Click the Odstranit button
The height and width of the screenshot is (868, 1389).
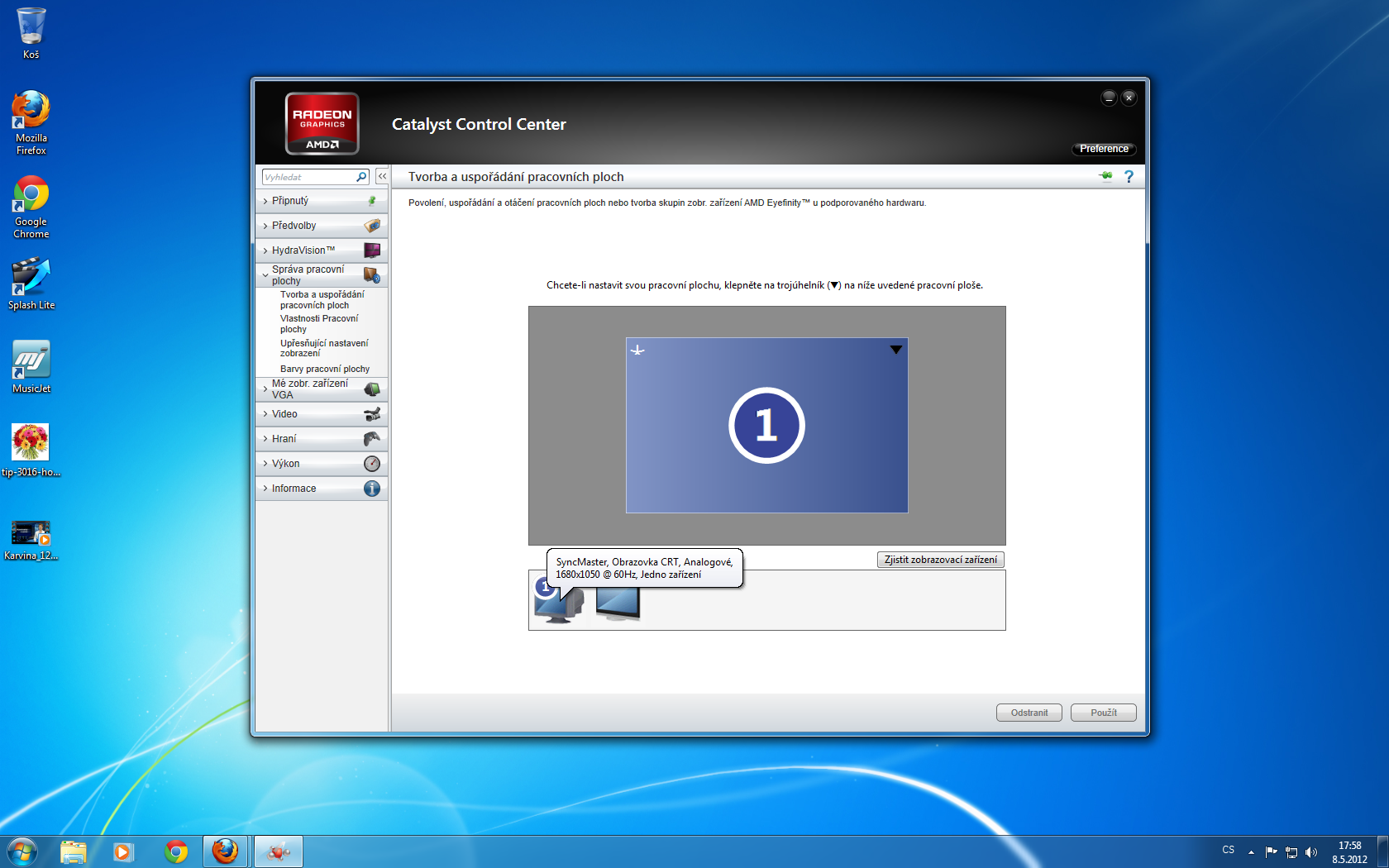(x=1029, y=713)
